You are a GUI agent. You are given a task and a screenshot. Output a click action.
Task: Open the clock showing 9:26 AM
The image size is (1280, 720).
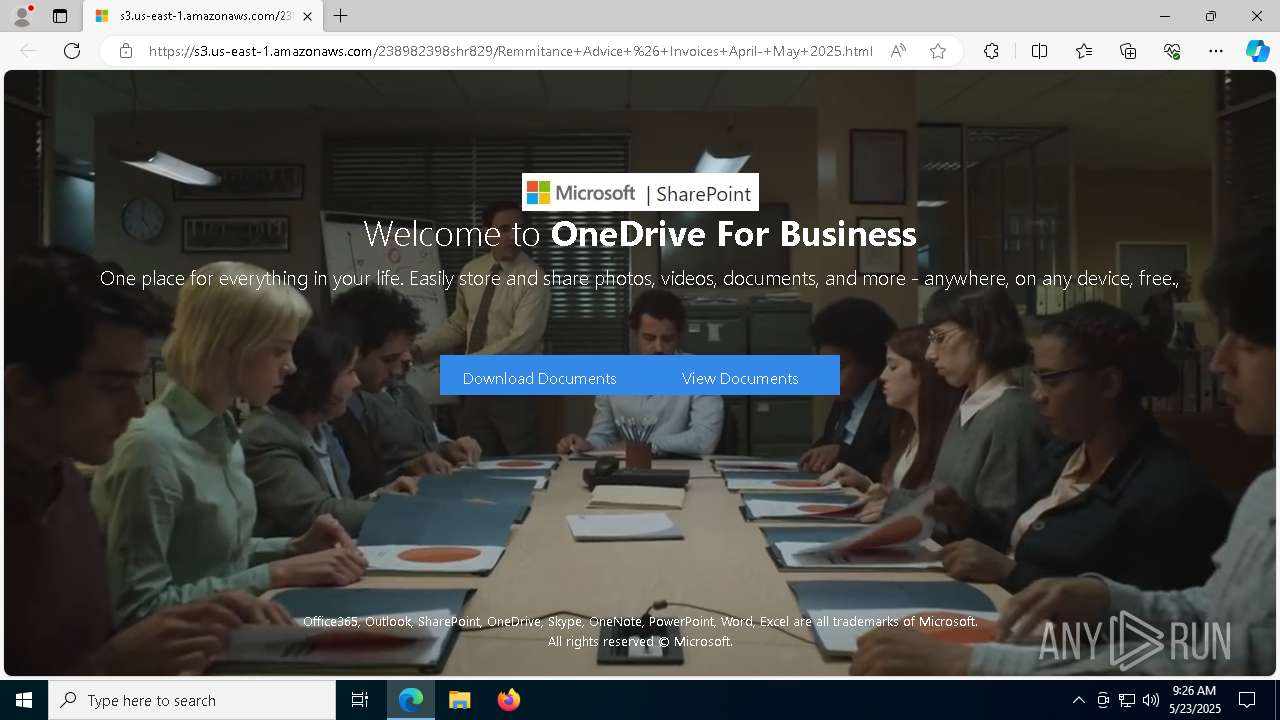[x=1194, y=700]
